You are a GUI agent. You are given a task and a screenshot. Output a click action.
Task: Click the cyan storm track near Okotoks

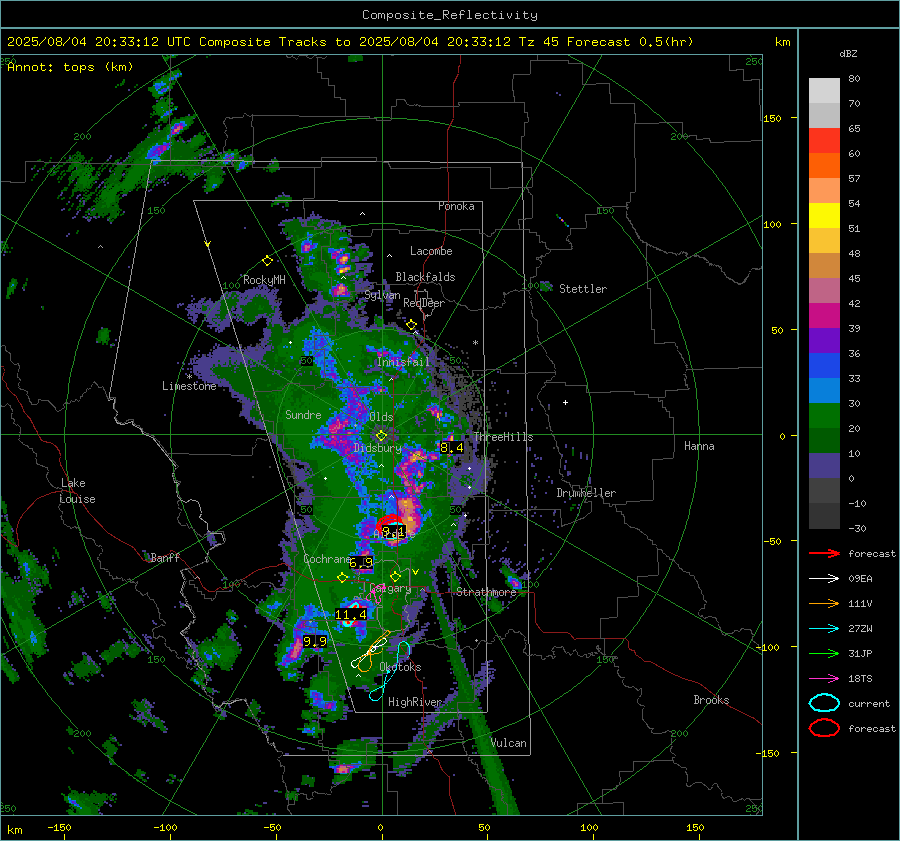391,672
